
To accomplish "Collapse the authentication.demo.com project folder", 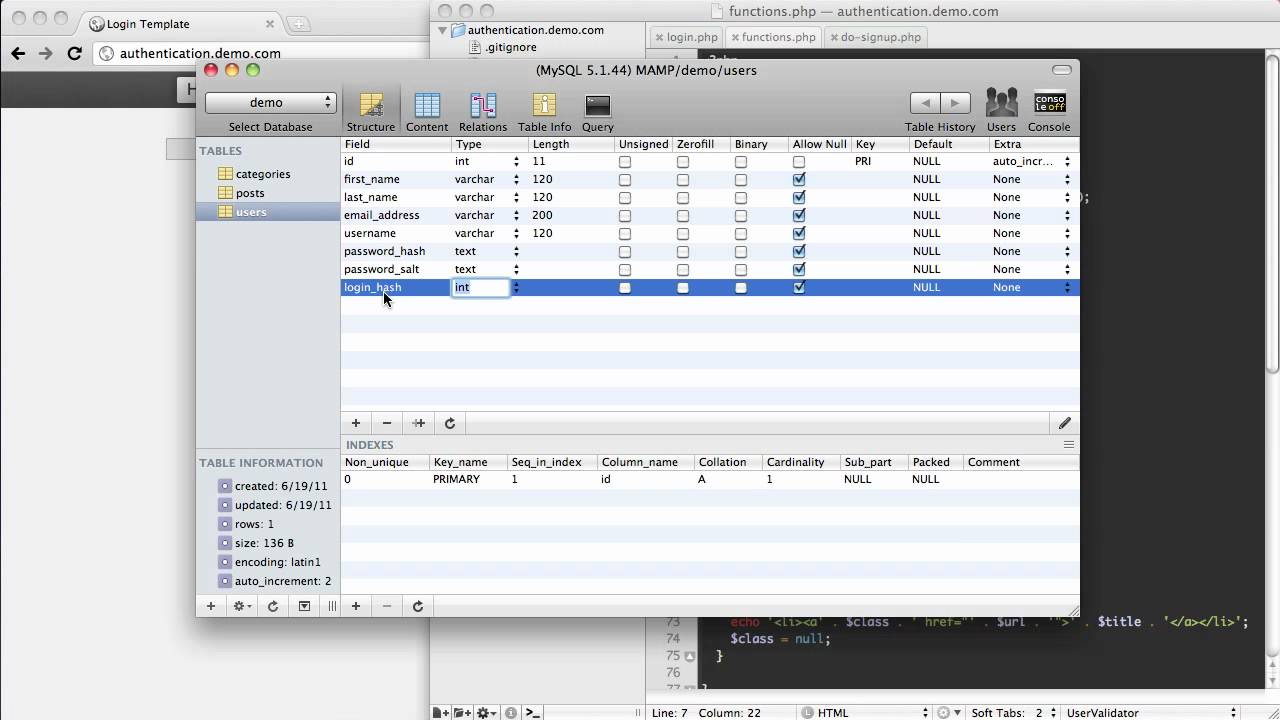I will coord(442,31).
